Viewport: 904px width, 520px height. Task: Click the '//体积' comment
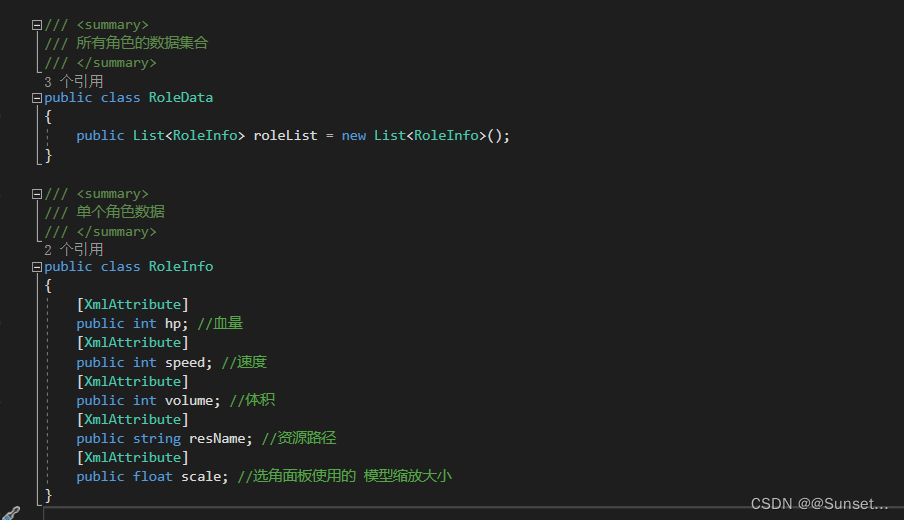pos(253,400)
